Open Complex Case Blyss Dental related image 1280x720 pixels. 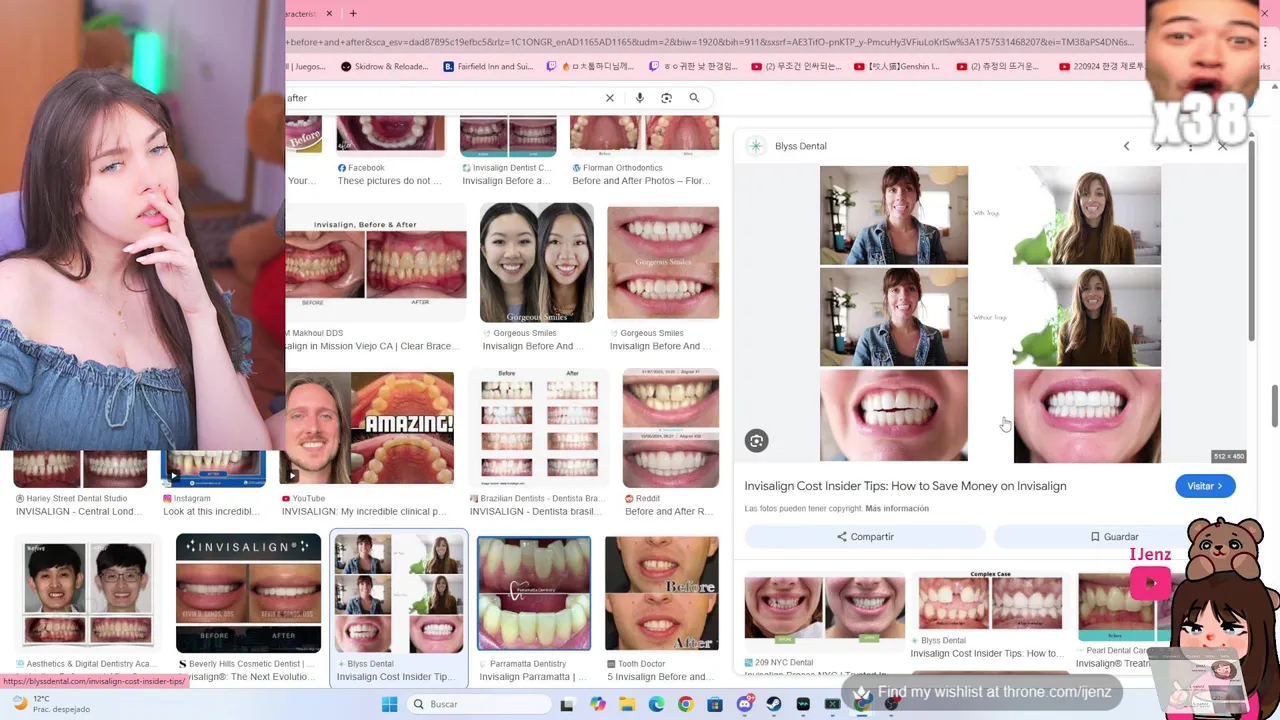[990, 600]
